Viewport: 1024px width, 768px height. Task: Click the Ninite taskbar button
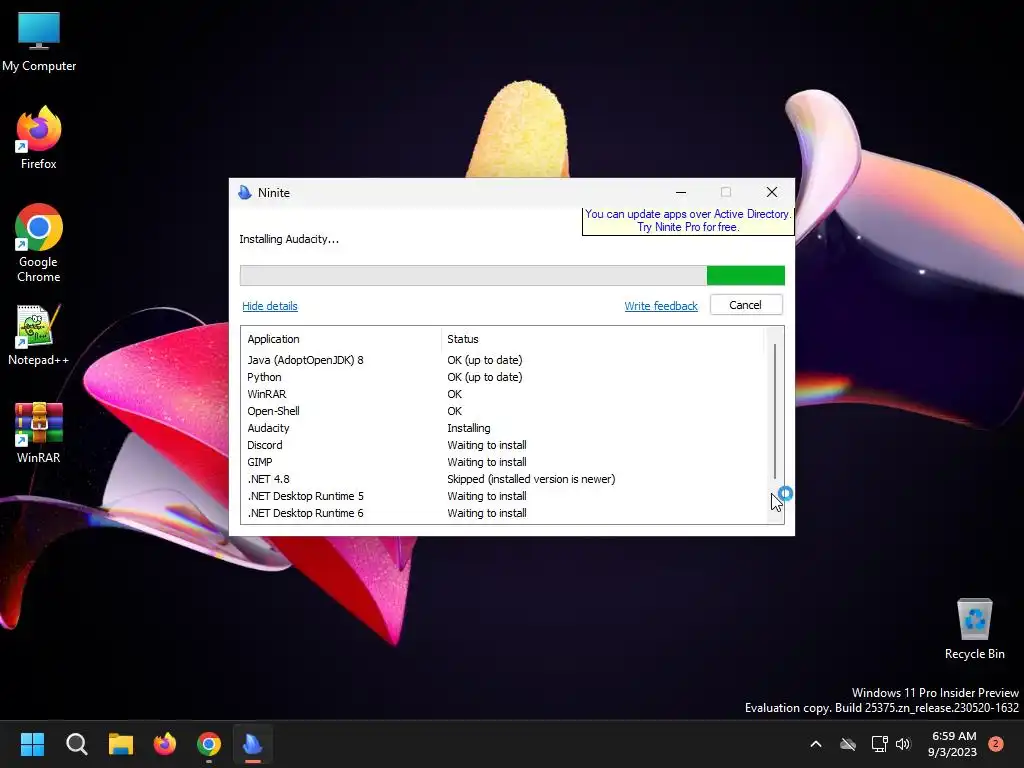(253, 744)
